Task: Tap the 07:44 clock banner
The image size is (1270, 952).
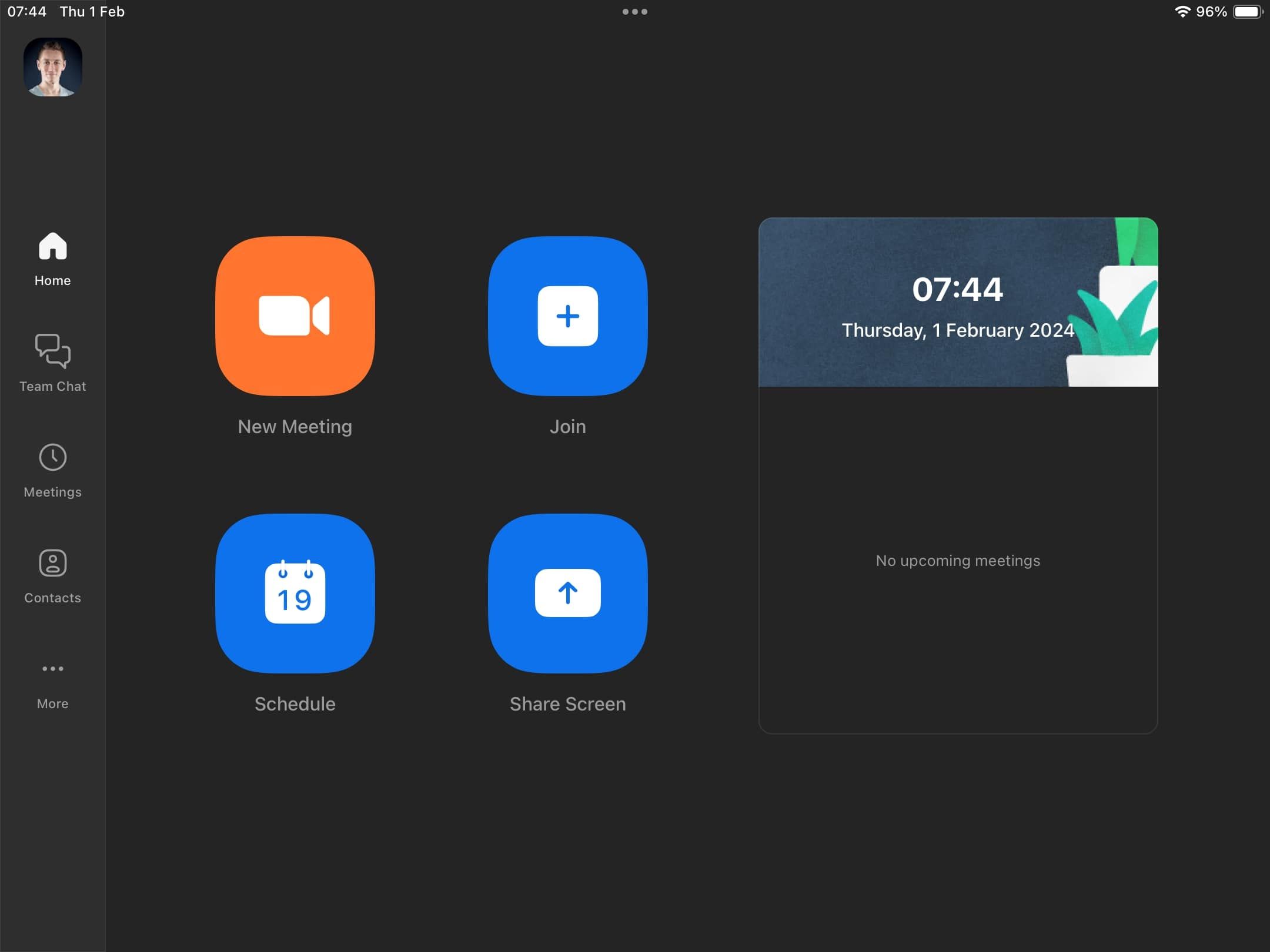Action: point(957,302)
